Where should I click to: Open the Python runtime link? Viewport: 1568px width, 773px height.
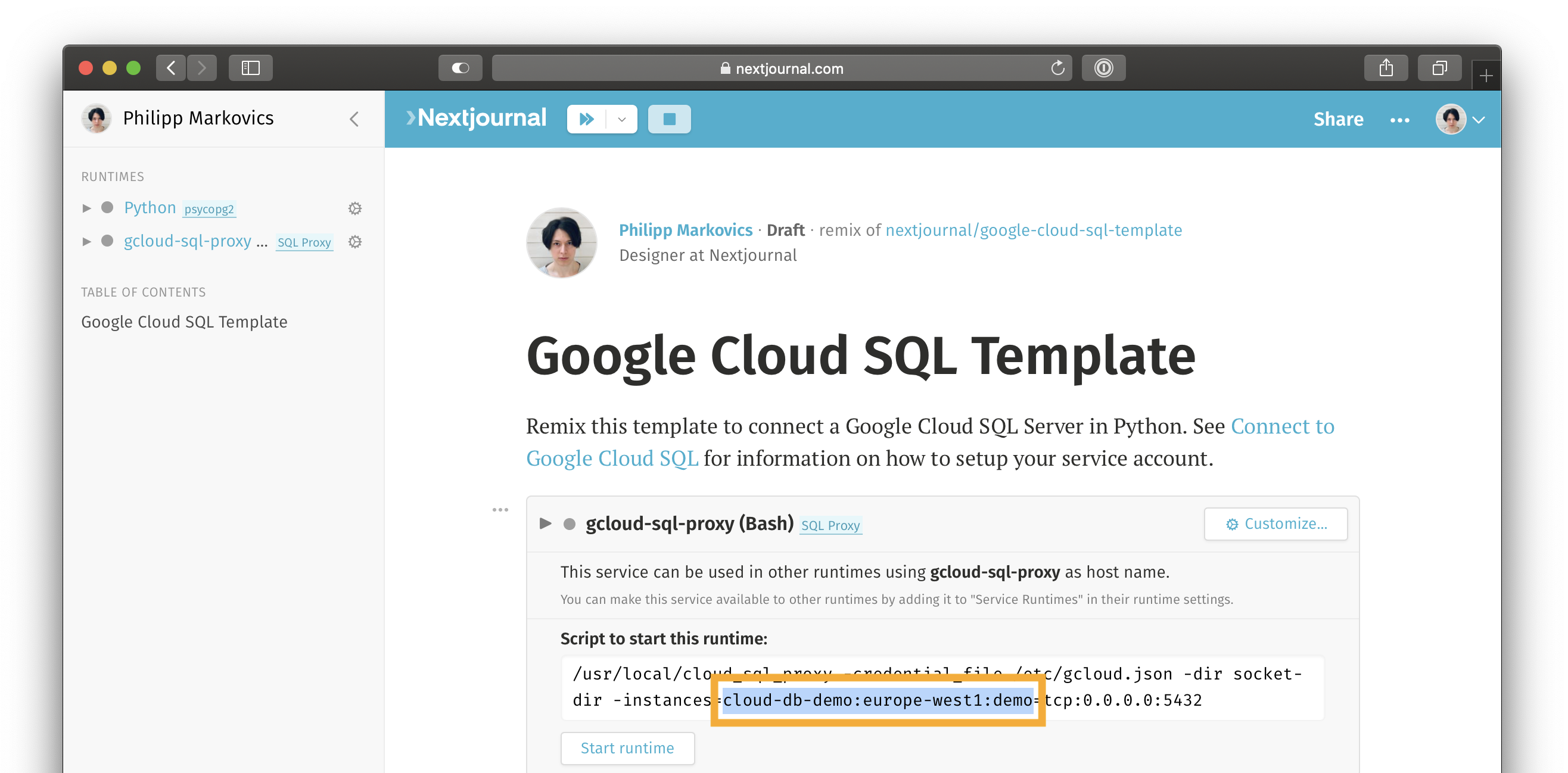150,208
